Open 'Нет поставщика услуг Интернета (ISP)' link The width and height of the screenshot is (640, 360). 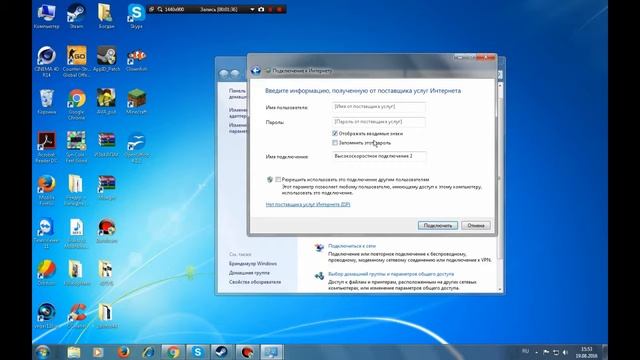(x=308, y=204)
